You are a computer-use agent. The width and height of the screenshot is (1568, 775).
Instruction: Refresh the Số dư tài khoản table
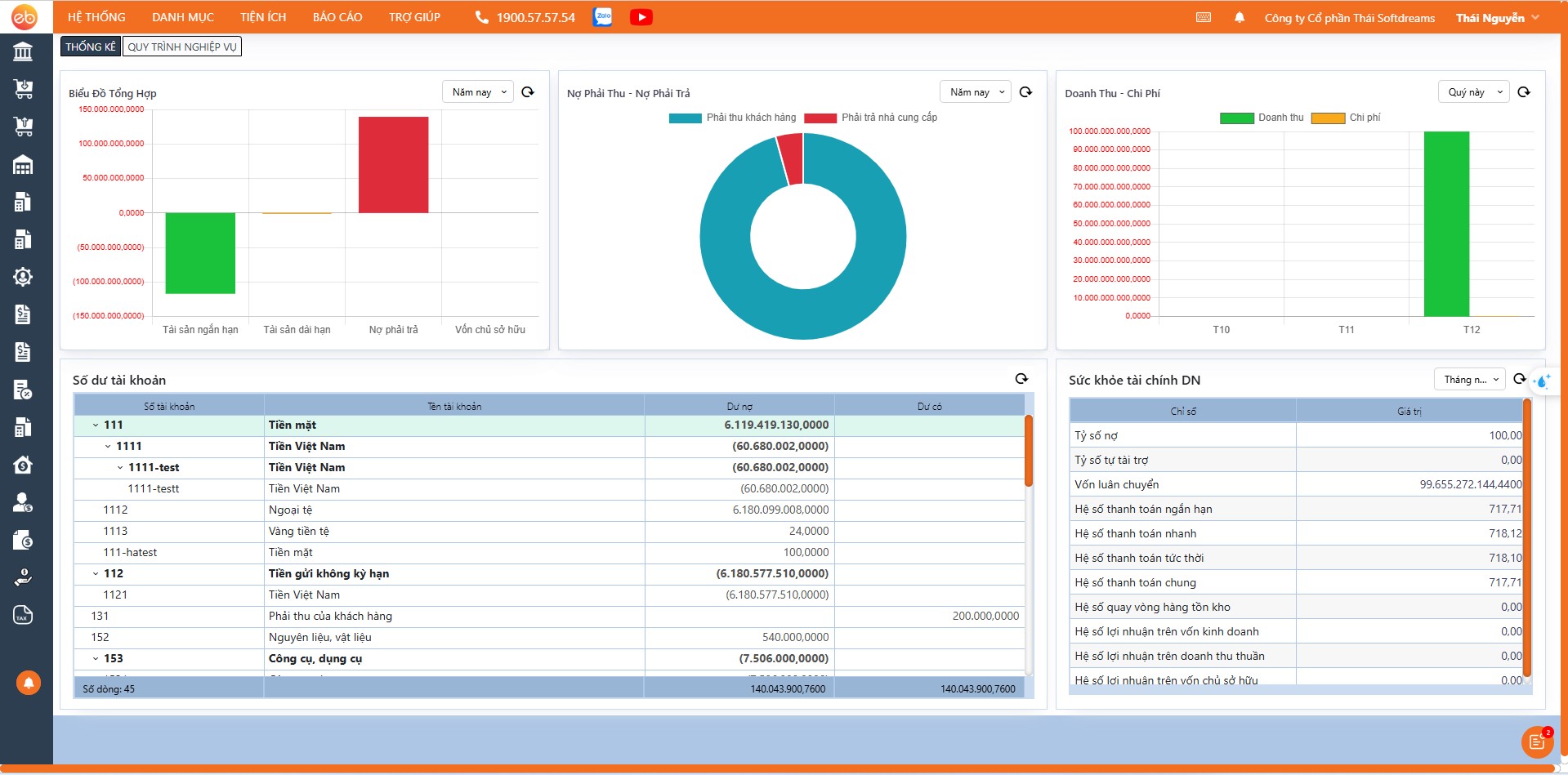tap(1021, 379)
